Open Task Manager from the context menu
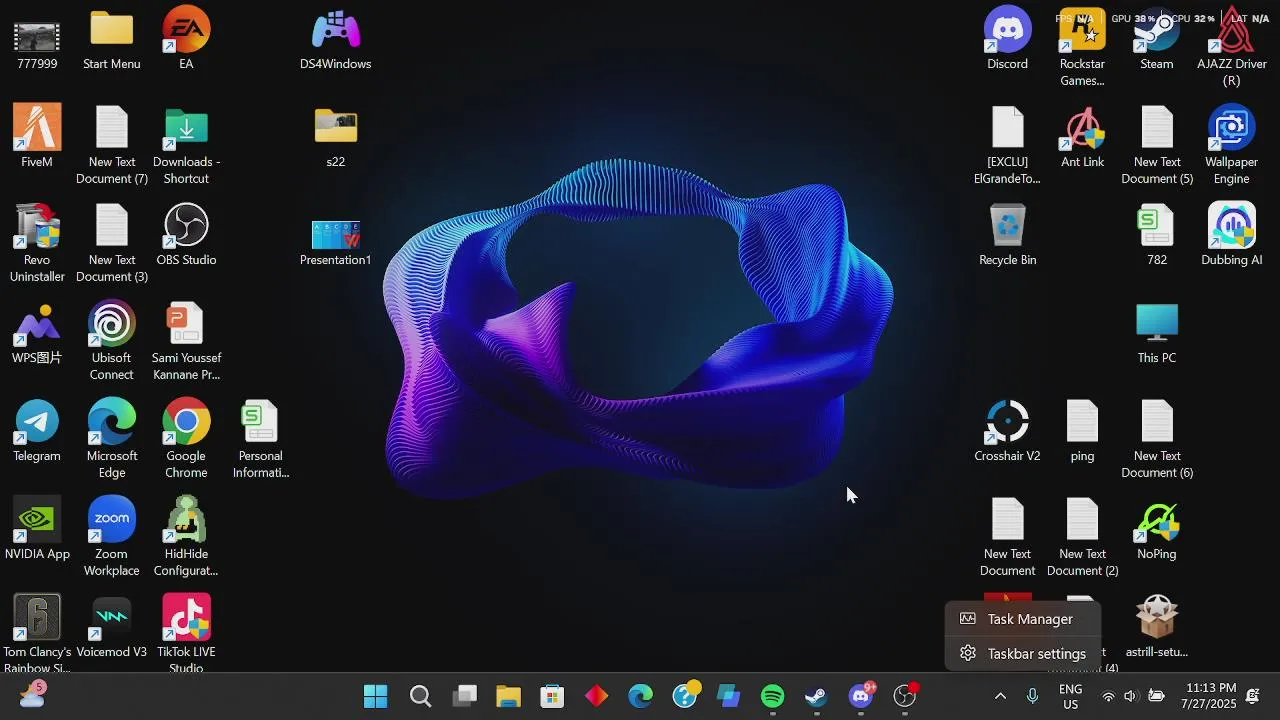The image size is (1280, 720). coord(1022,619)
